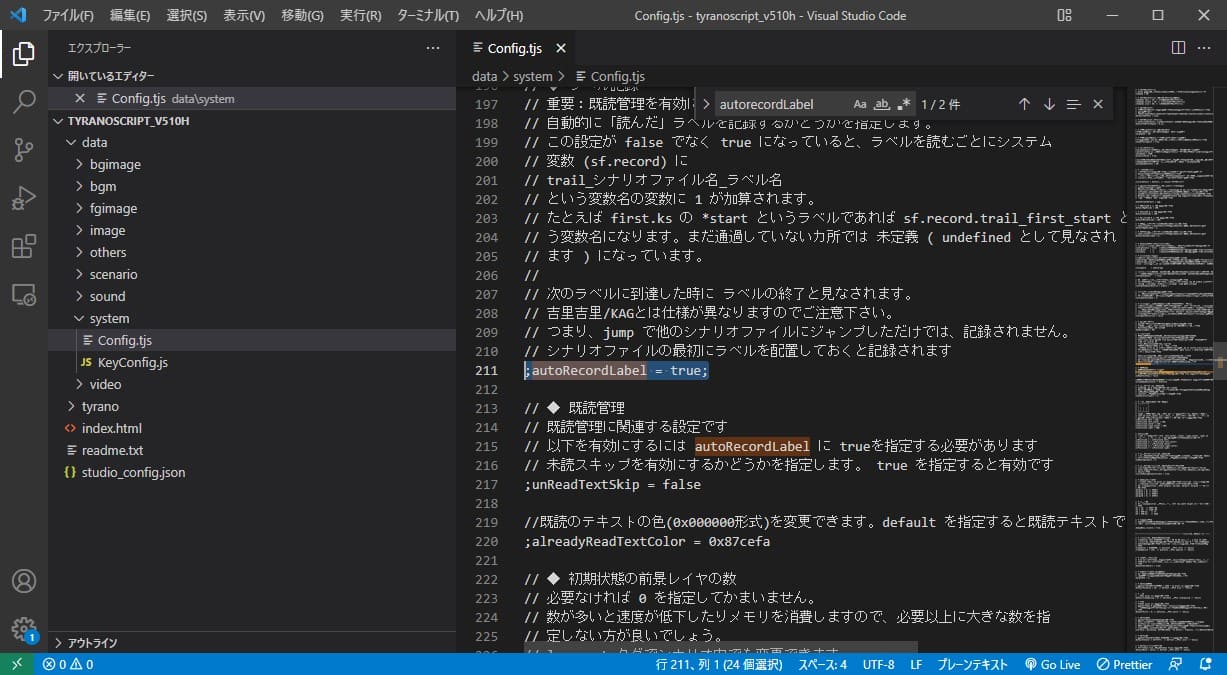Split the editor to the right
This screenshot has width=1227, height=675.
(x=1178, y=48)
